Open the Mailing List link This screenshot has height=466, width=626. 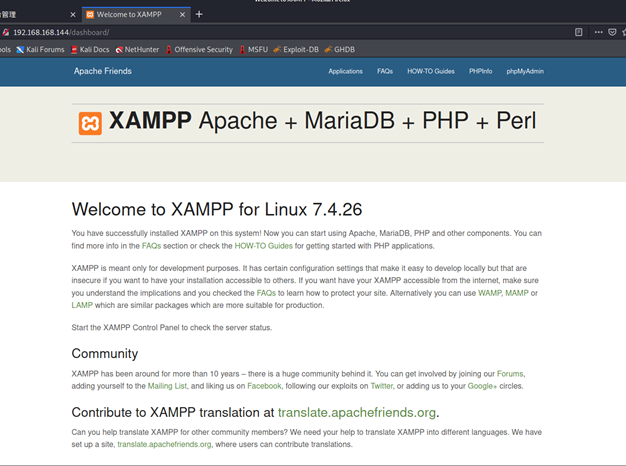pyautogui.click(x=167, y=386)
